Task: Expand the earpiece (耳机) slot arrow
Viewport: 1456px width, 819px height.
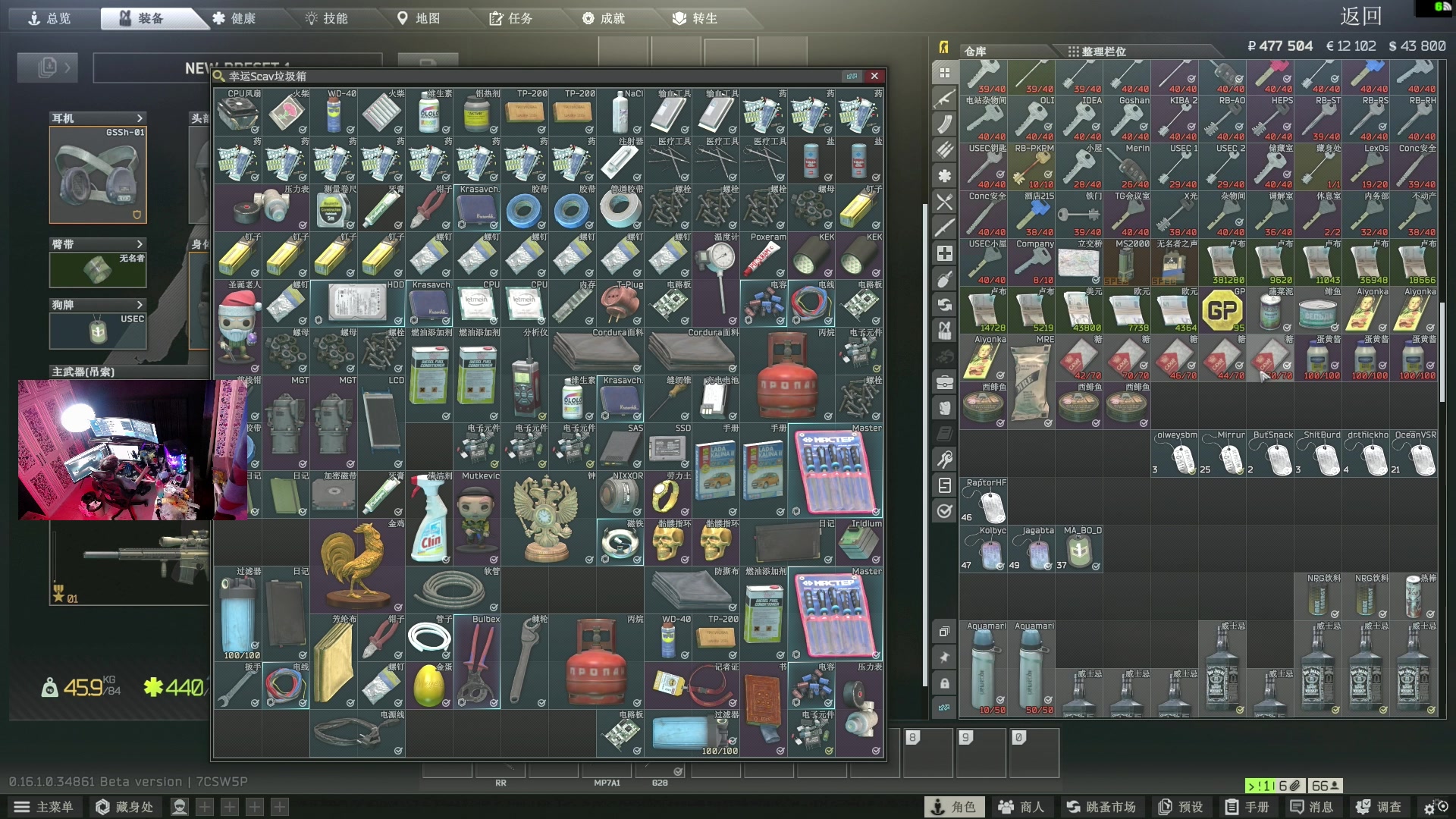Action: coord(140,118)
